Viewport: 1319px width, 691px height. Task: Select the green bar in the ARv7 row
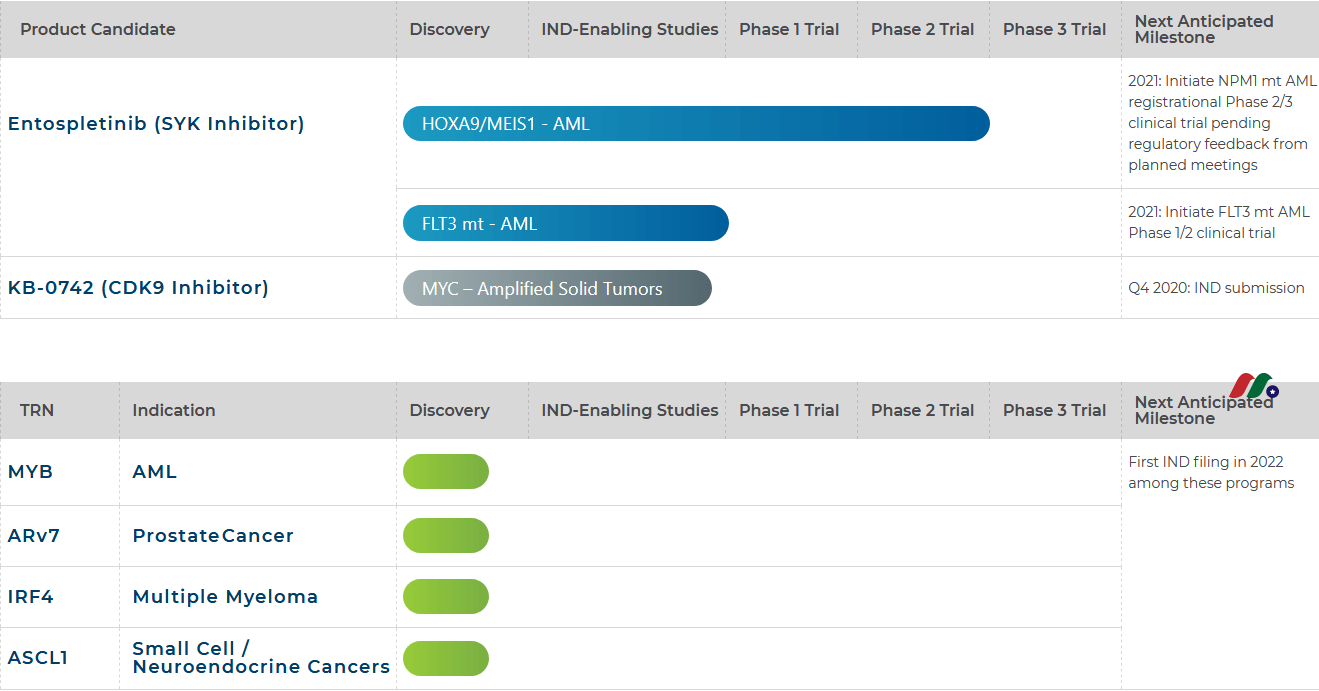pos(446,536)
